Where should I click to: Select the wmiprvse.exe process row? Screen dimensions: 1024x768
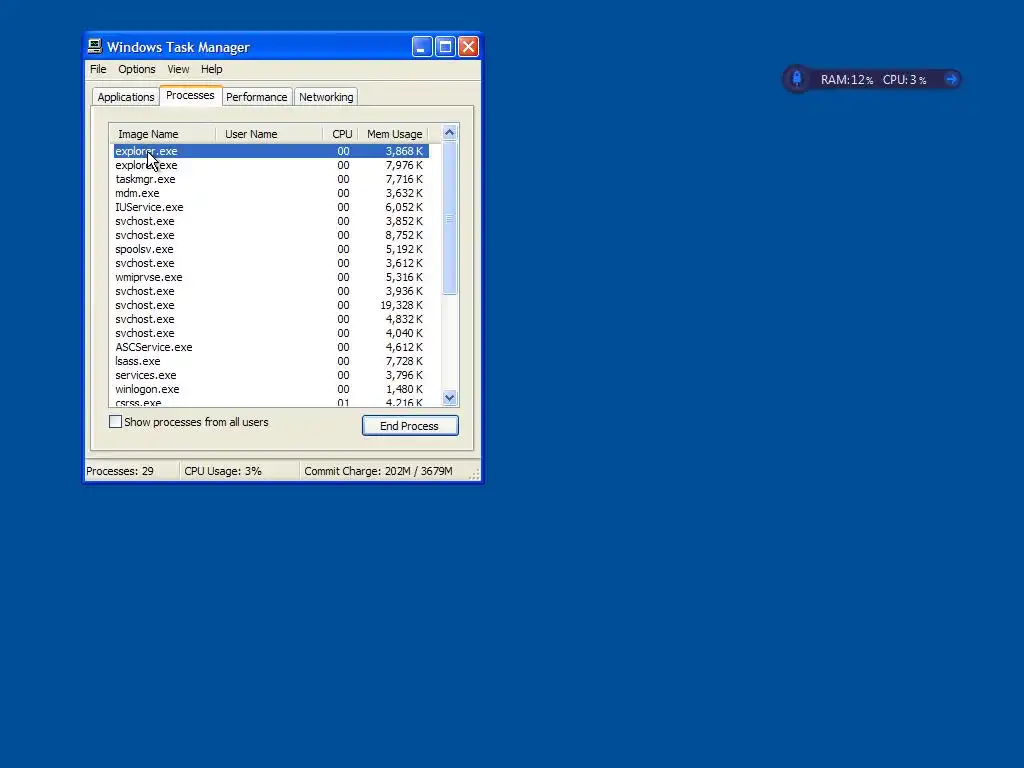[x=271, y=278]
